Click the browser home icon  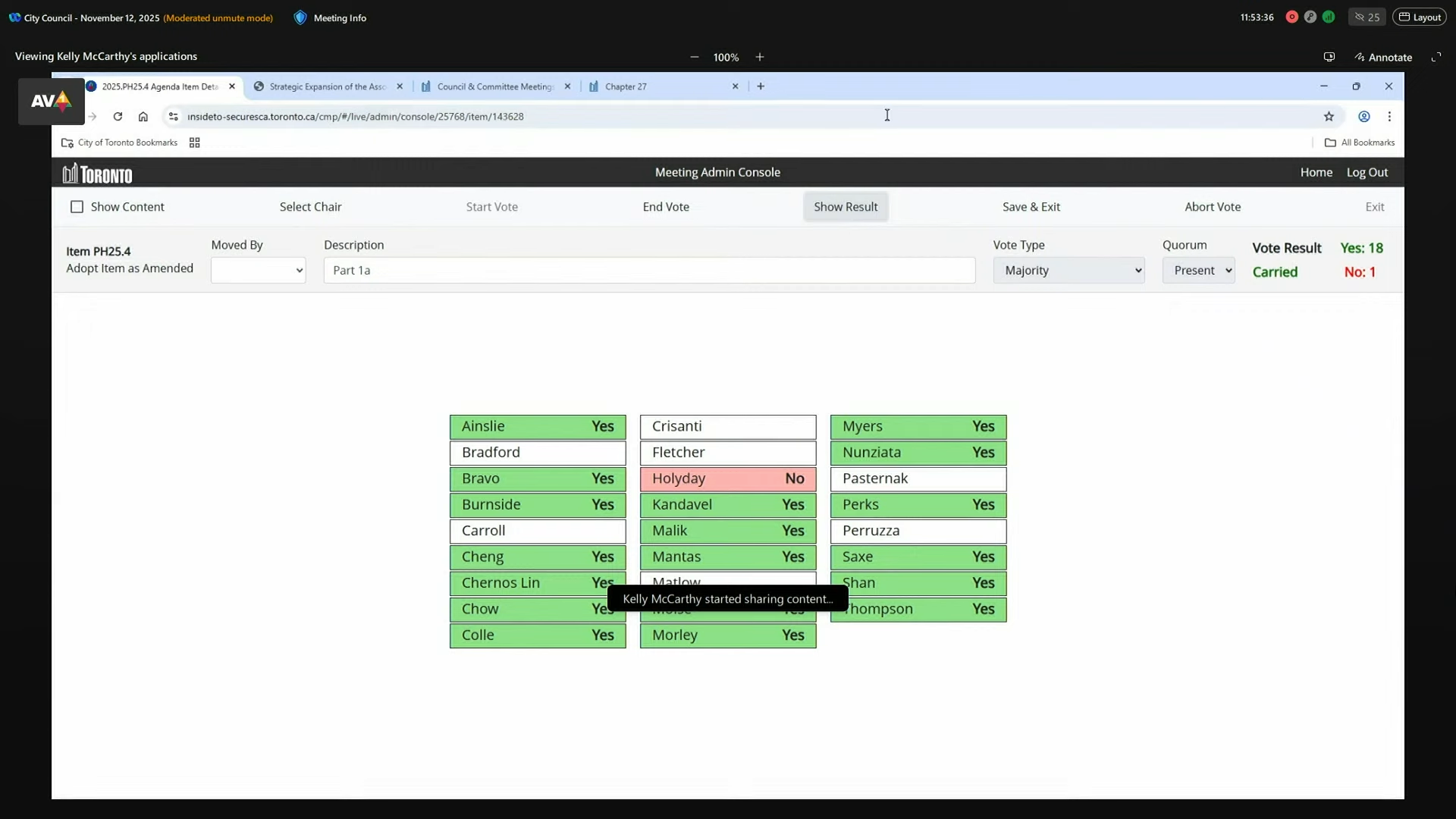tap(143, 117)
